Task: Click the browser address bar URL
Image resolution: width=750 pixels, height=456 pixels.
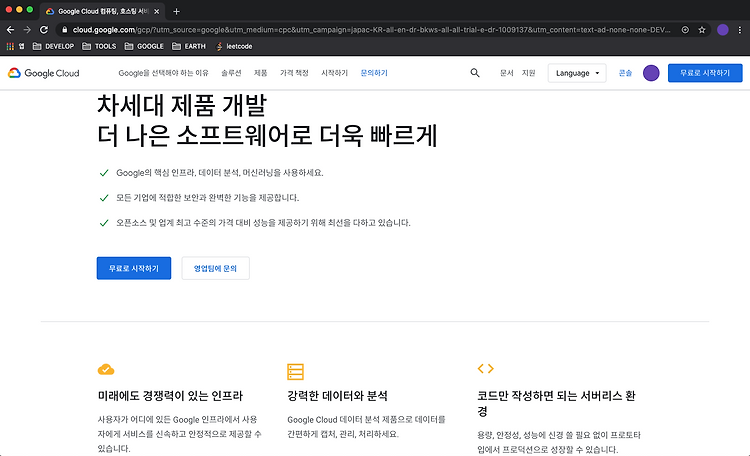Action: [x=372, y=30]
